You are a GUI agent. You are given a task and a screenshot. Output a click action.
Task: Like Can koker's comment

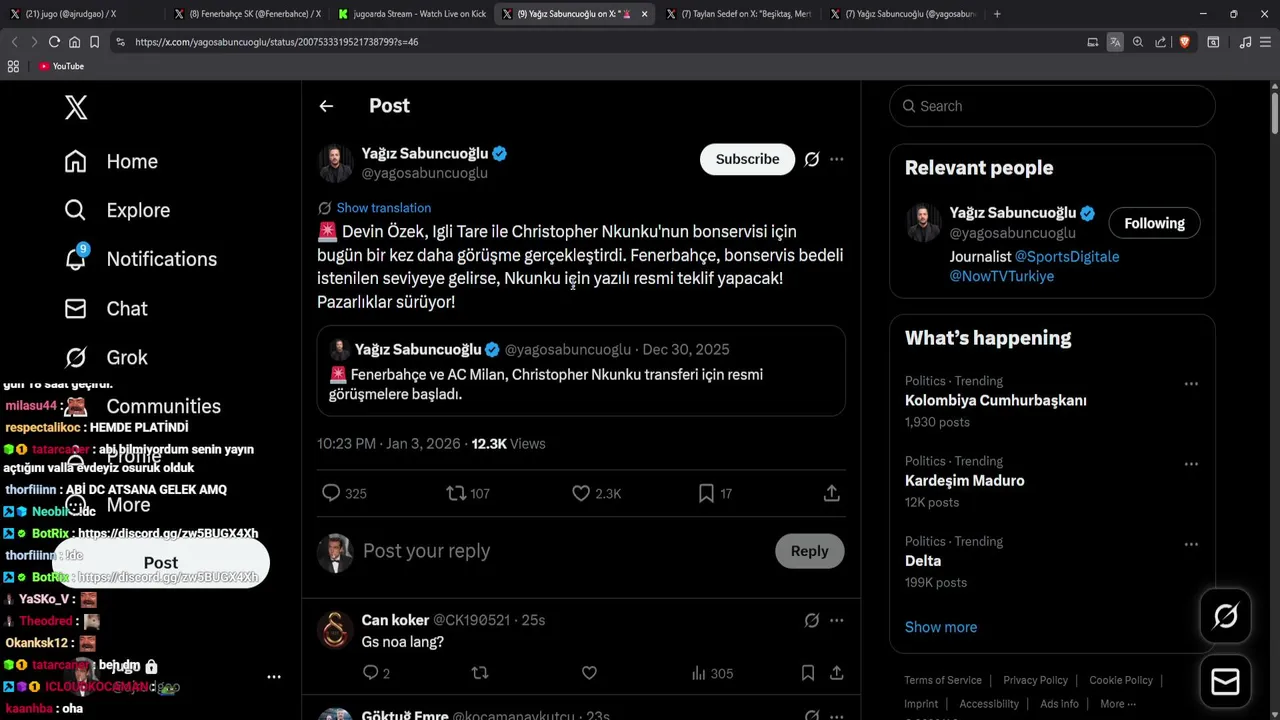(589, 673)
